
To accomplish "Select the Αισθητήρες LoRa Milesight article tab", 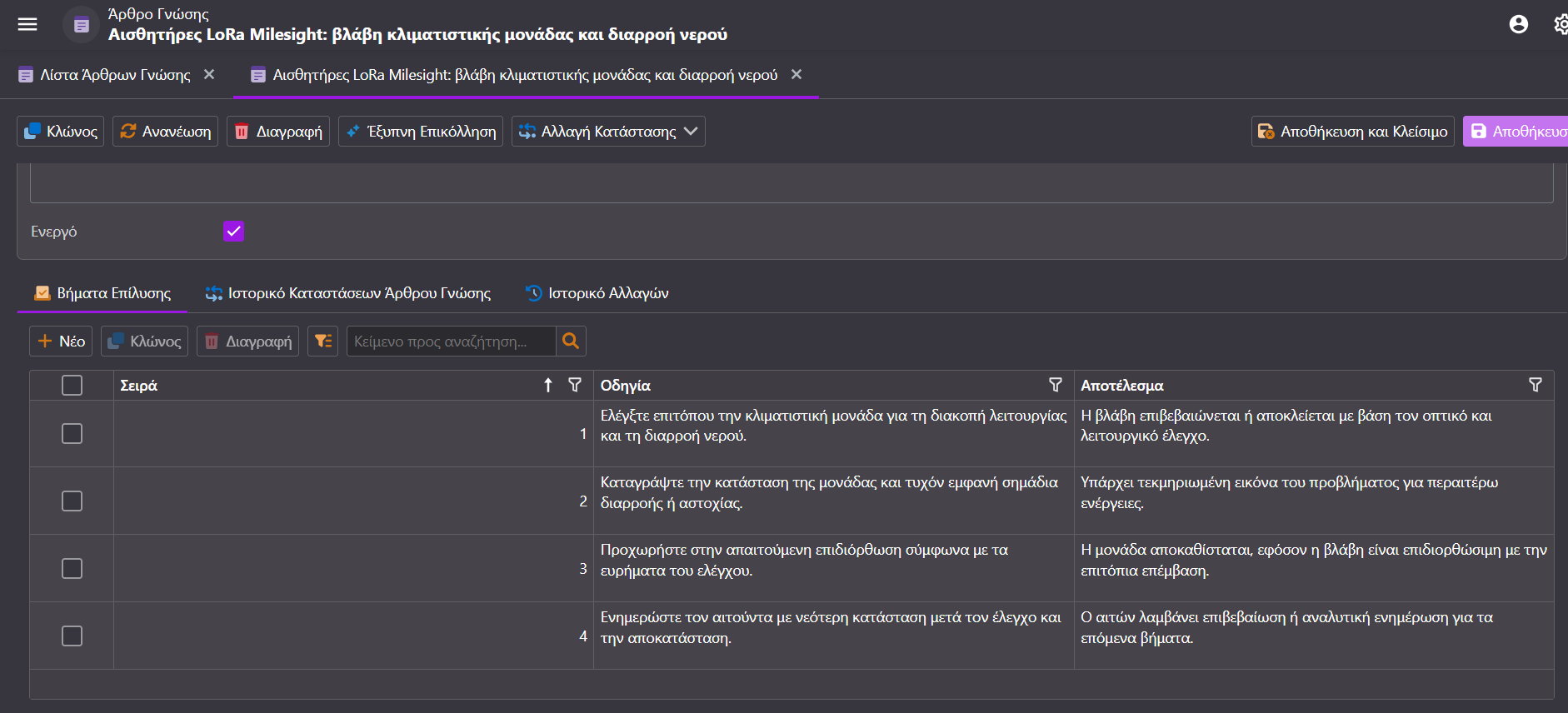I will click(526, 75).
